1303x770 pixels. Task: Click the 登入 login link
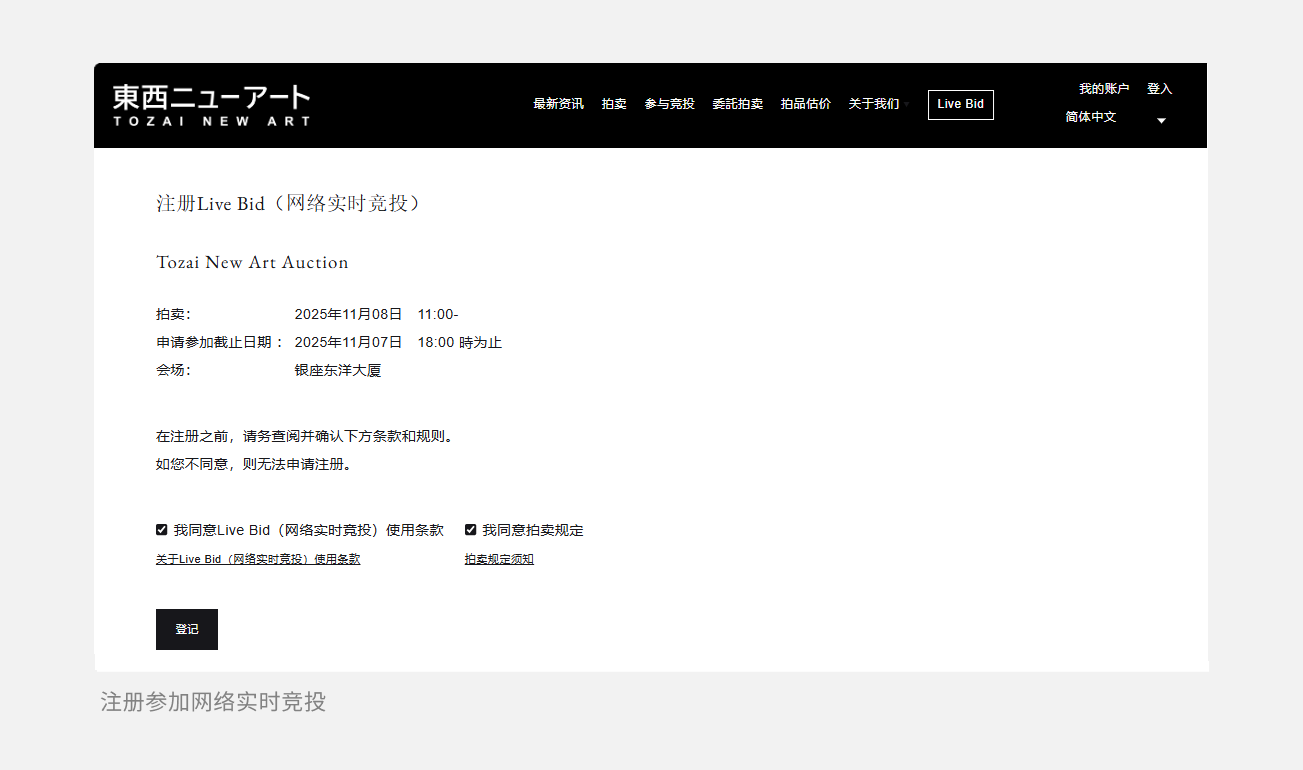(1159, 89)
